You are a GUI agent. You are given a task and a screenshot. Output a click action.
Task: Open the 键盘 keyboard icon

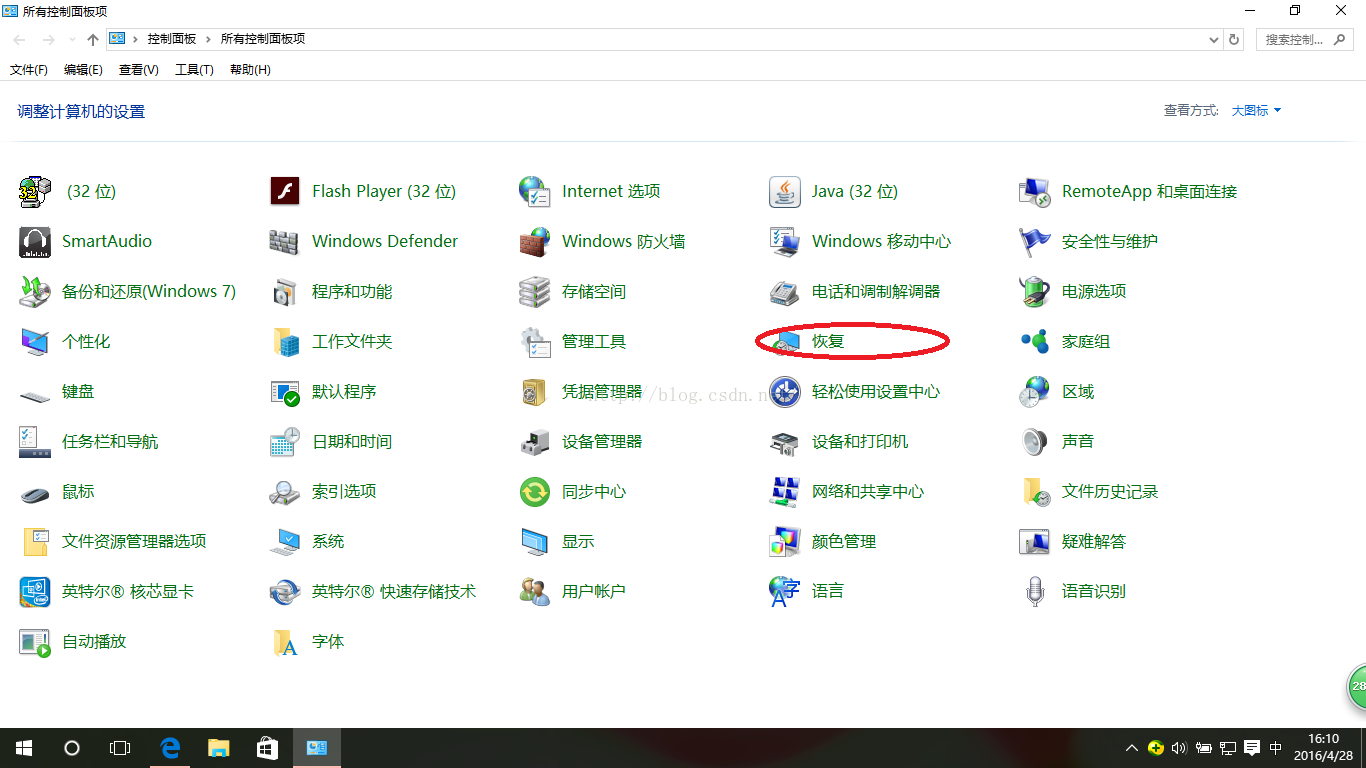(35, 394)
